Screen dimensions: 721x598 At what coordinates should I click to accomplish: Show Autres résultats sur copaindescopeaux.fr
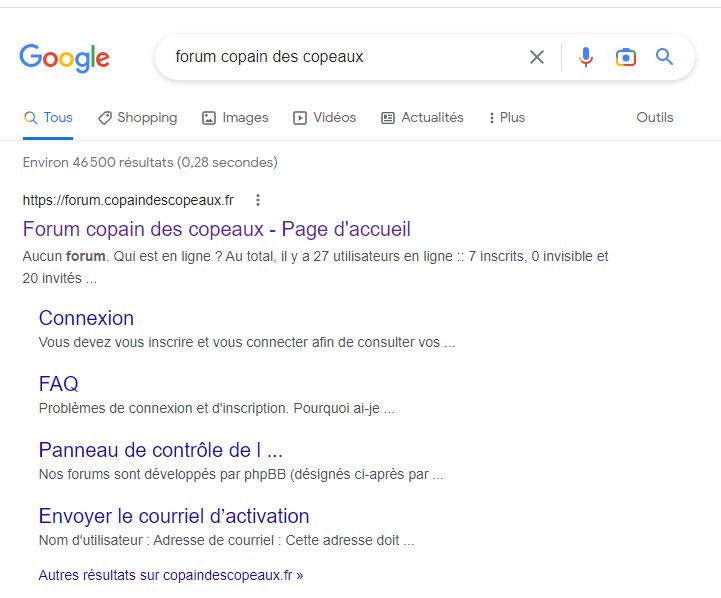170,575
